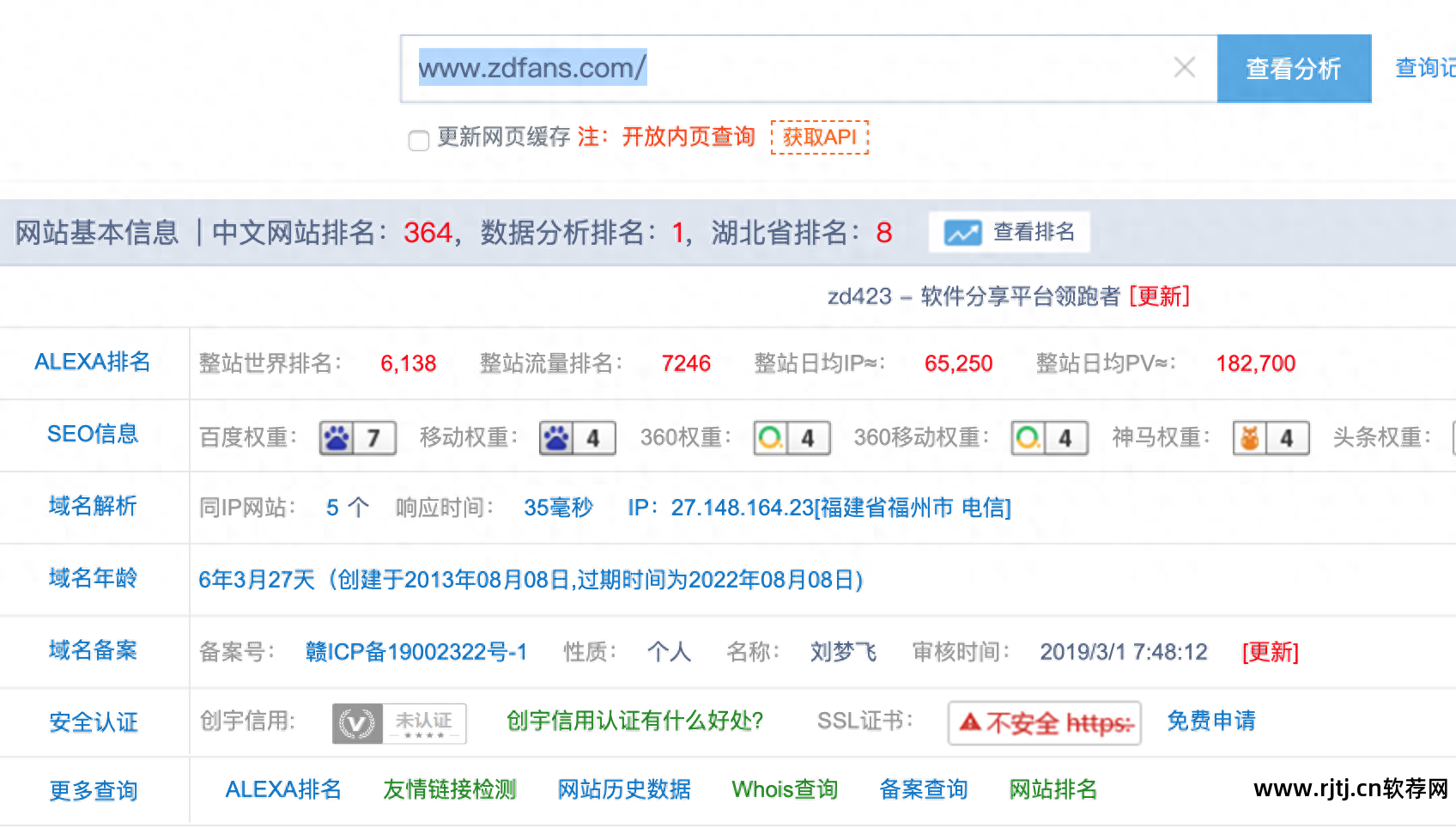Click the Baidu weight paw icon showing 7
The width and height of the screenshot is (1456, 828).
click(357, 437)
